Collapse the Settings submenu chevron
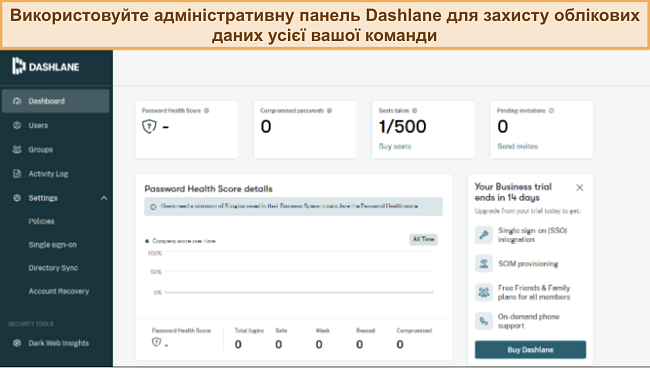650x368 pixels. [104, 198]
